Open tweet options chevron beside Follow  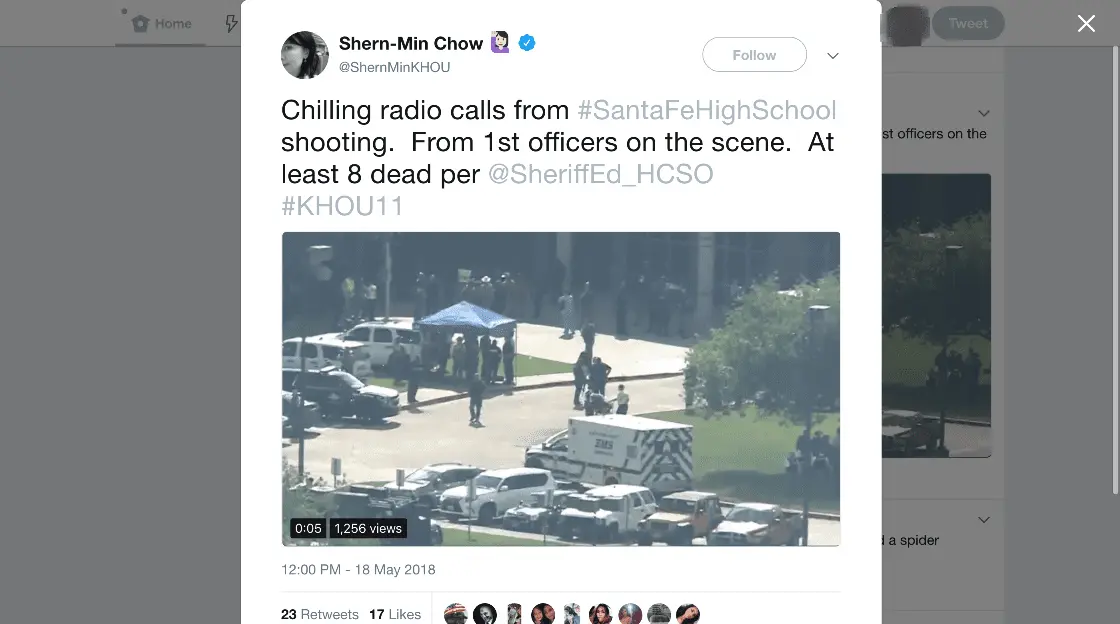pos(833,56)
